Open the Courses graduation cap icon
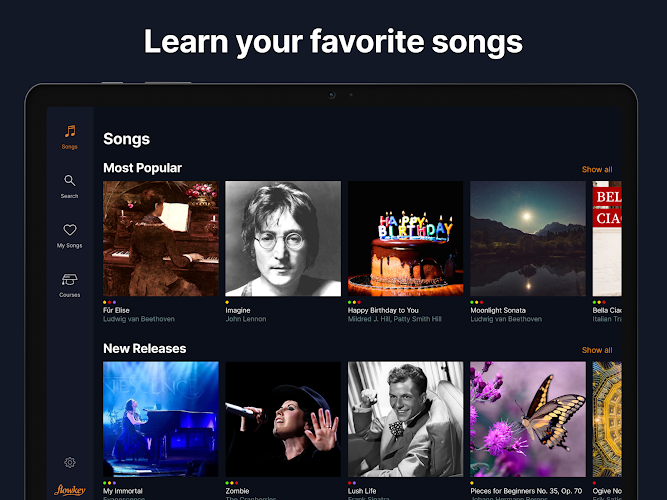The height and width of the screenshot is (500, 667). [69, 280]
